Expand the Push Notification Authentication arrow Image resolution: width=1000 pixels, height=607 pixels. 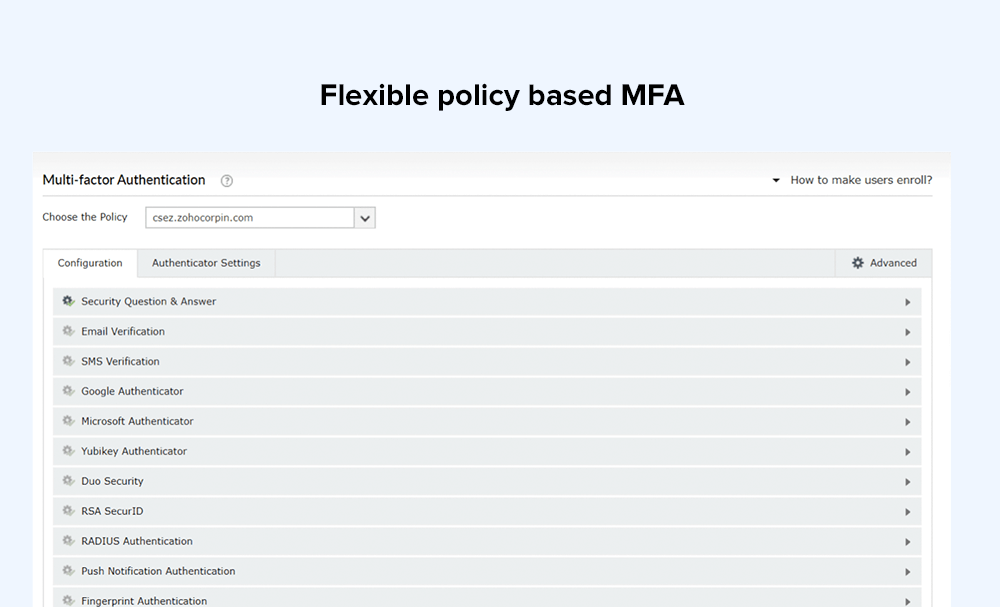pyautogui.click(x=907, y=572)
